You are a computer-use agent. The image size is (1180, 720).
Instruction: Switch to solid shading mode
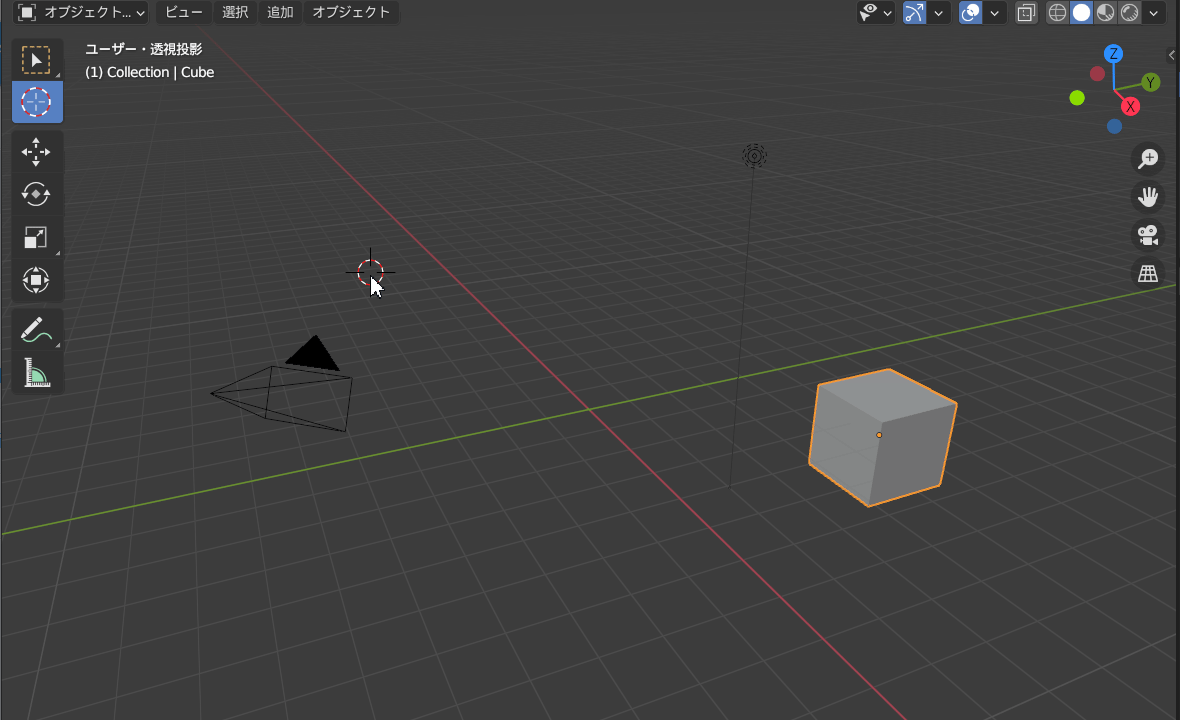click(1081, 13)
